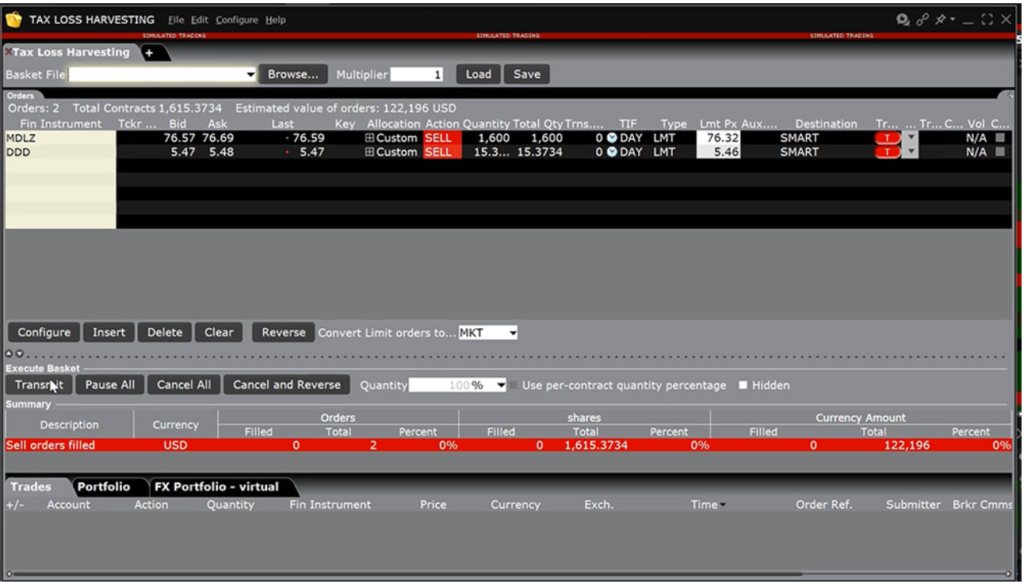Open the Basket File dropdown
Image resolution: width=1024 pixels, height=584 pixels.
(x=250, y=74)
